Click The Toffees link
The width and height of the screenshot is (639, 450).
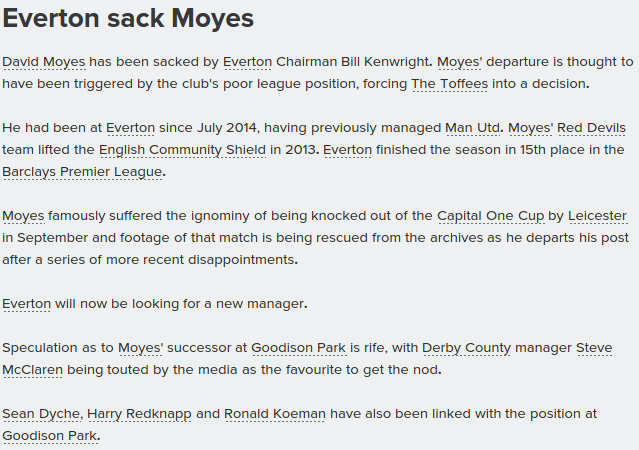450,84
